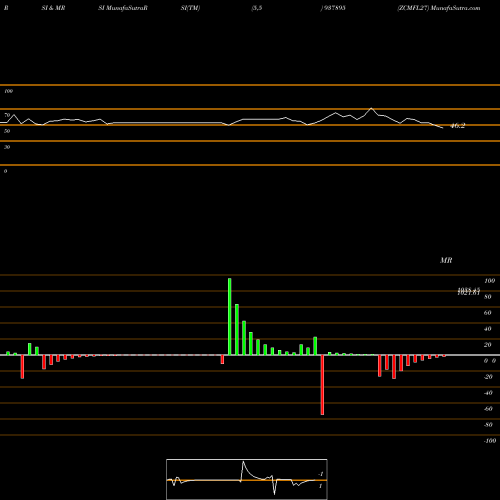500x500 pixels.
Task: Click the 50 level label on RSI axis
Action: pos(7,131)
